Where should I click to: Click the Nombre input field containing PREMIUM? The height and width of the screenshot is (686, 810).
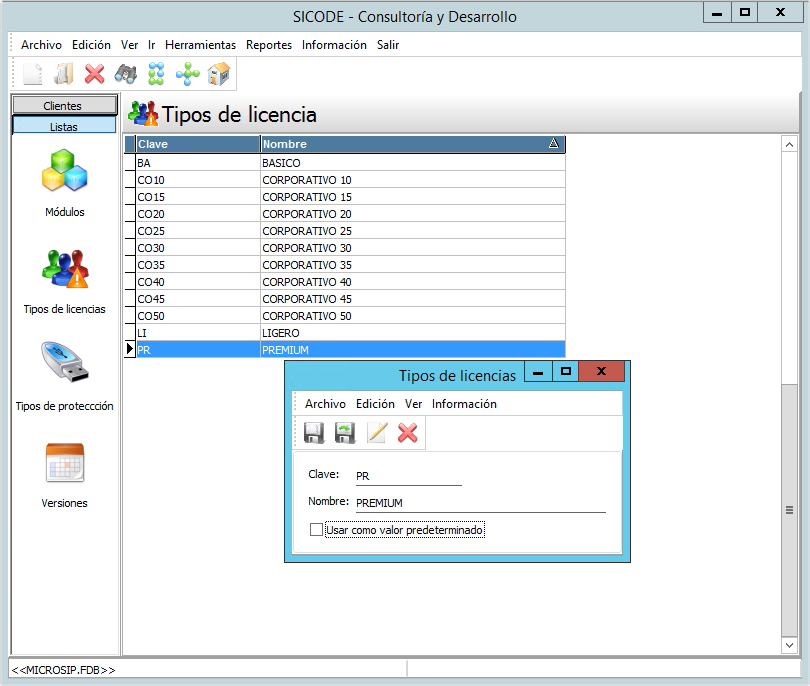pos(480,503)
